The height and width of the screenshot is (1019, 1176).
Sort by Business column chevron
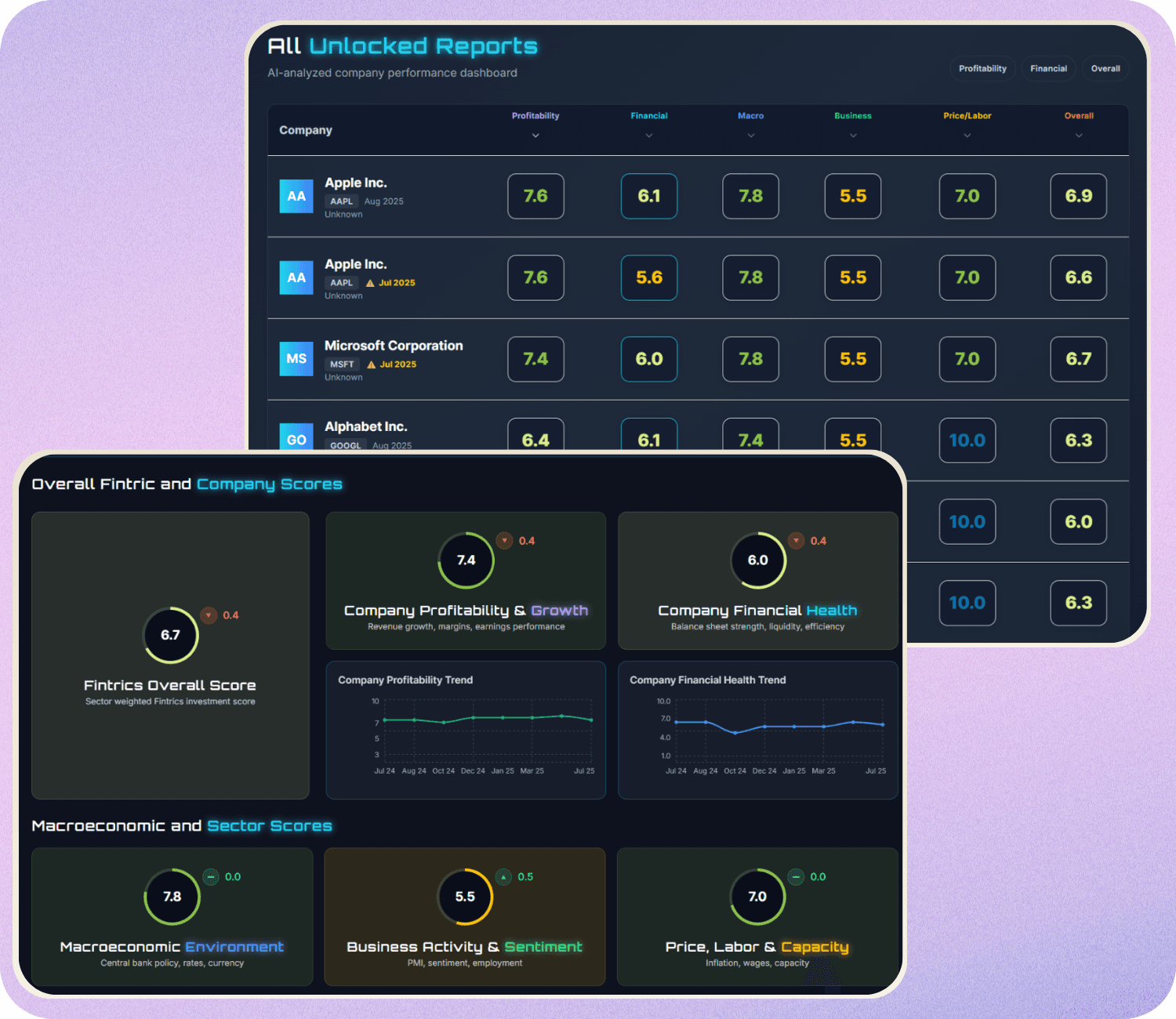point(853,136)
